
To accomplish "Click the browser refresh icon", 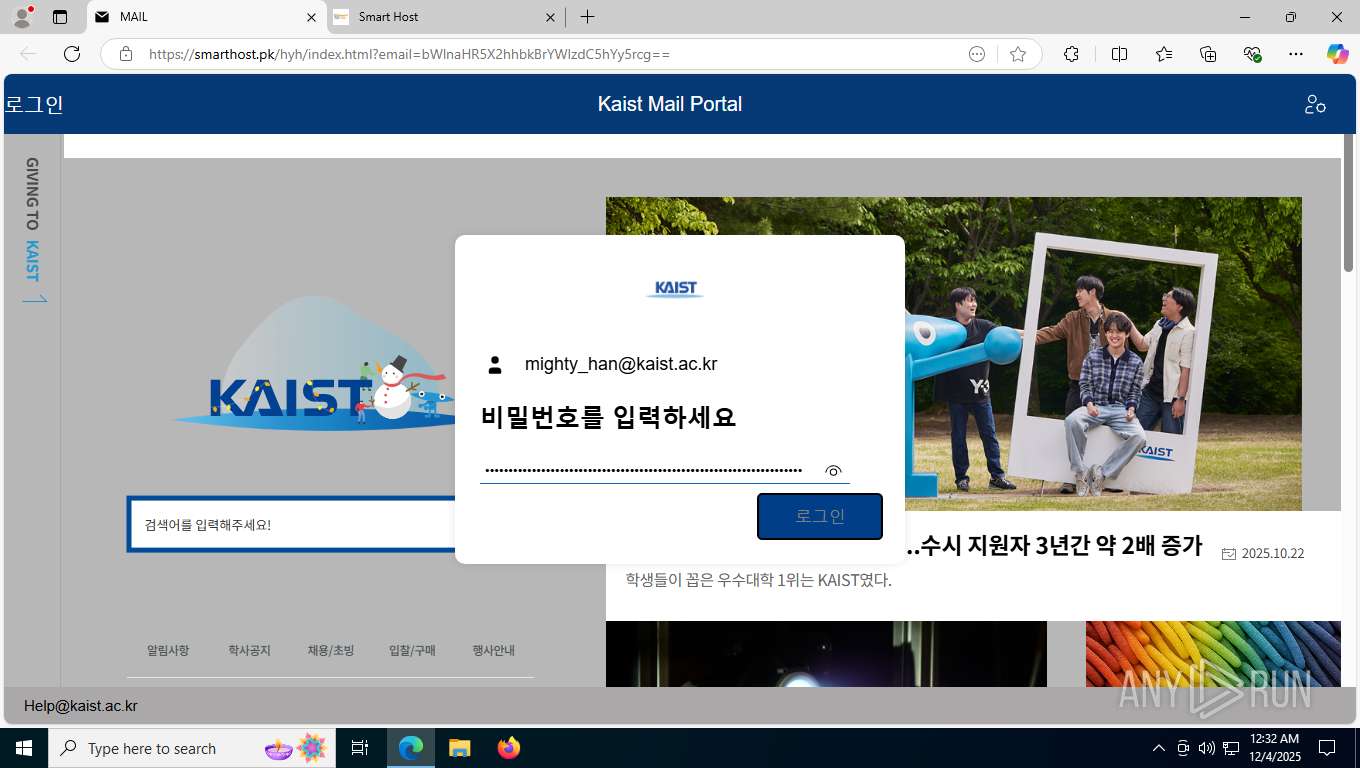I will pos(72,54).
